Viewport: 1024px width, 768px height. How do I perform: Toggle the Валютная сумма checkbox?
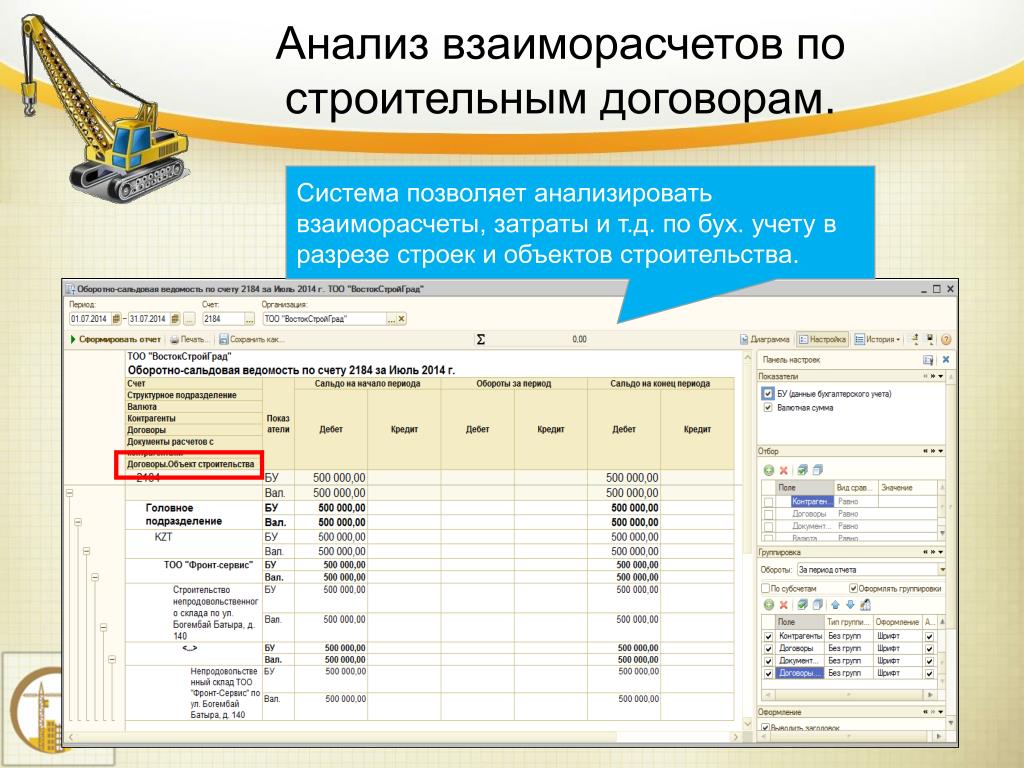768,408
